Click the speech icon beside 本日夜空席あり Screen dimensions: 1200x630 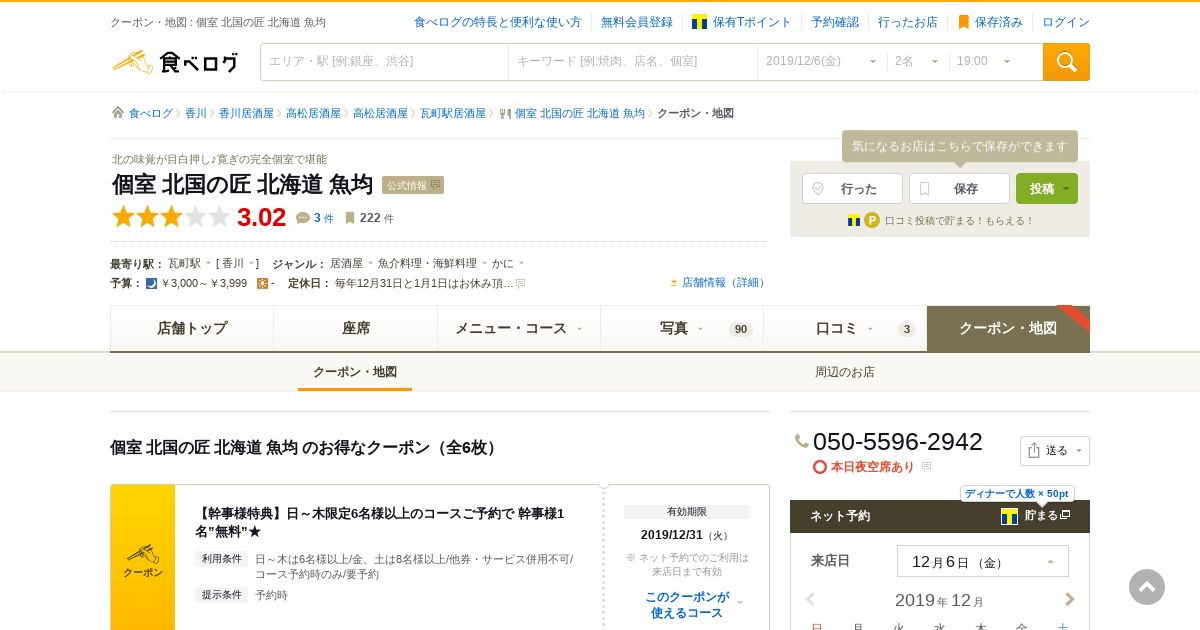[x=926, y=467]
